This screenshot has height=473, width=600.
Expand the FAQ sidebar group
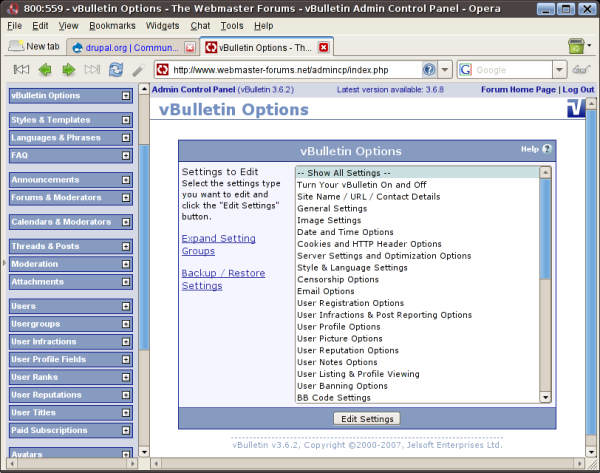pyautogui.click(x=126, y=156)
